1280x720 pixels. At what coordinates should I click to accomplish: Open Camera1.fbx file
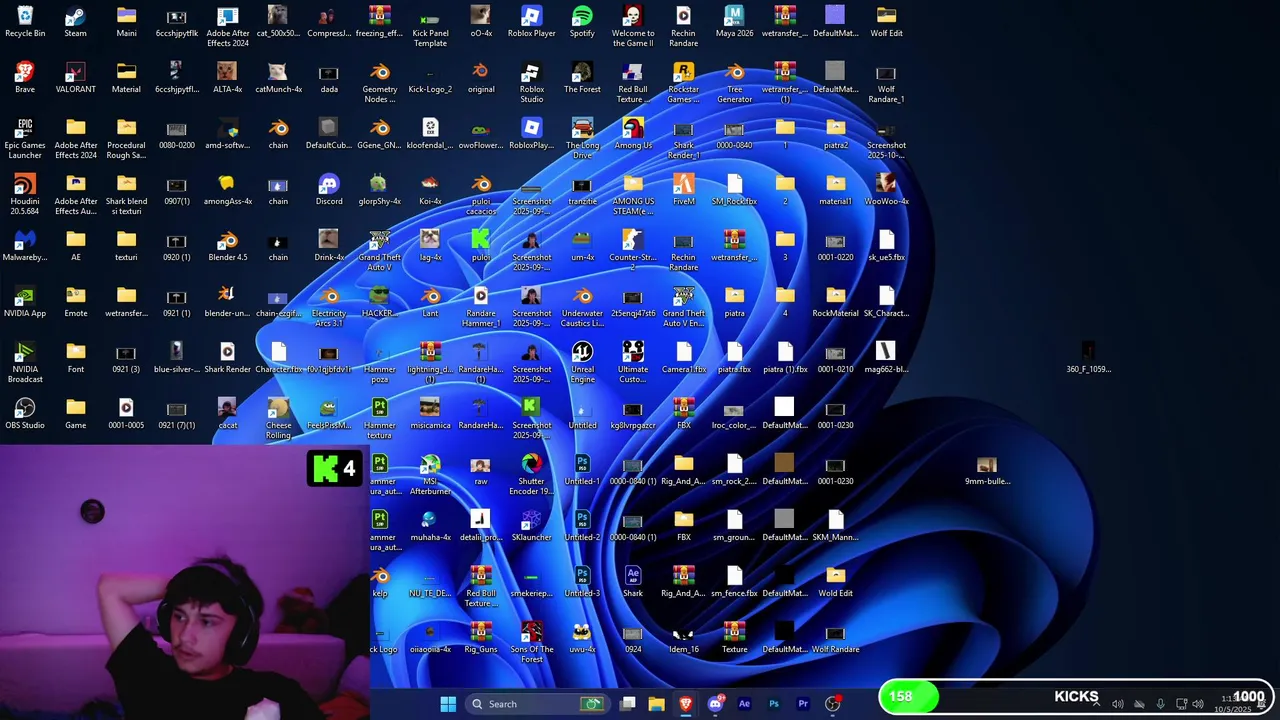coord(684,358)
